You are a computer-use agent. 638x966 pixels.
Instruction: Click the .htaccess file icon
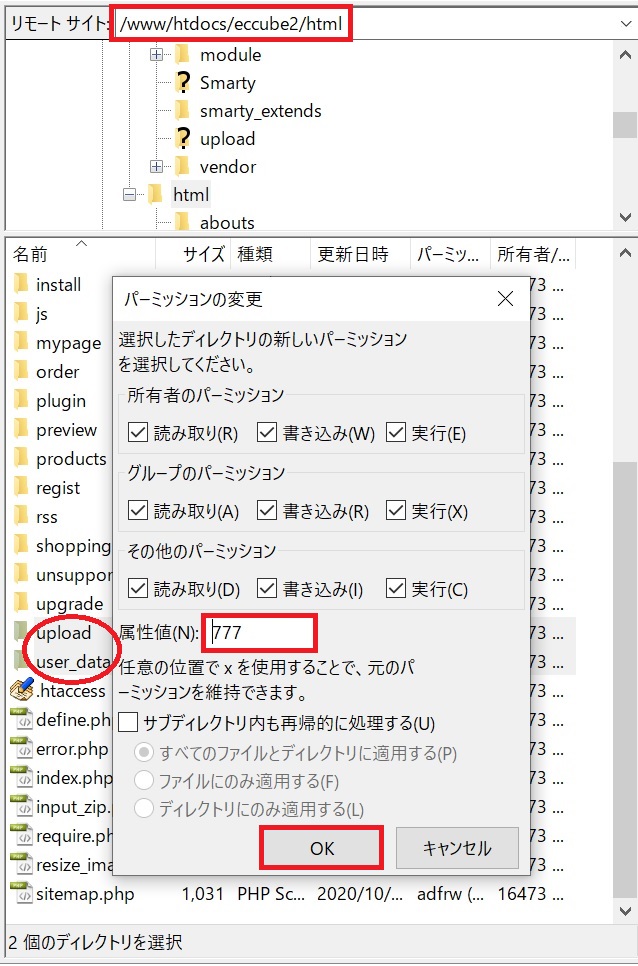click(21, 690)
